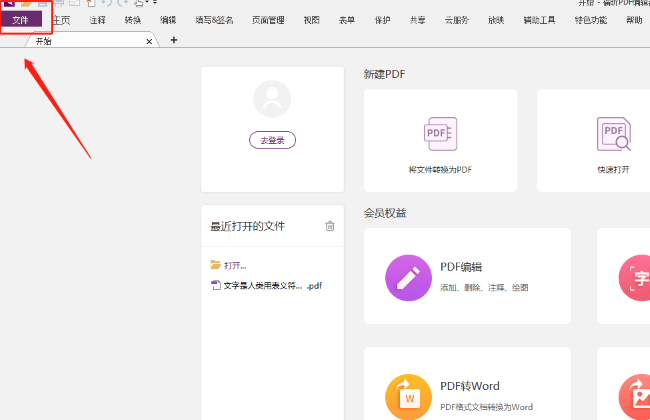
Task: Click the 快速打开 quick open icon
Action: tap(613, 133)
